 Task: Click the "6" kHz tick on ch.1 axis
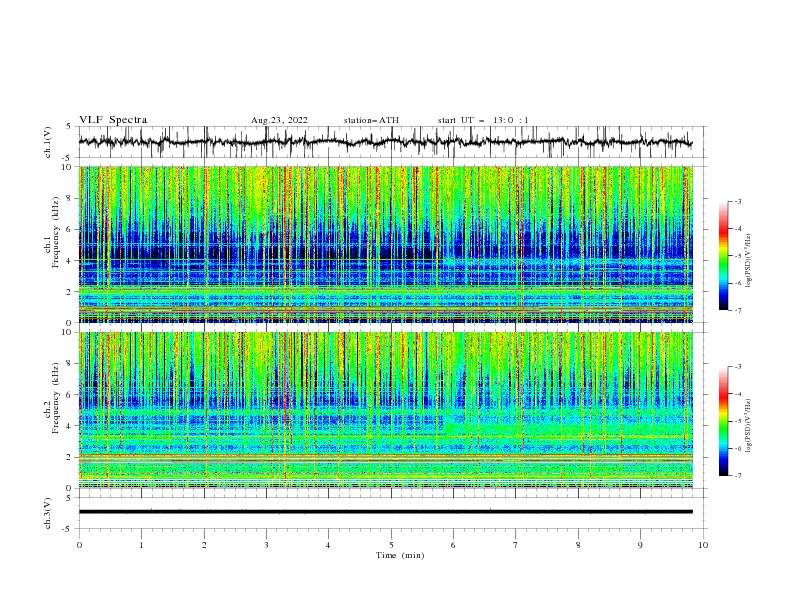point(70,229)
